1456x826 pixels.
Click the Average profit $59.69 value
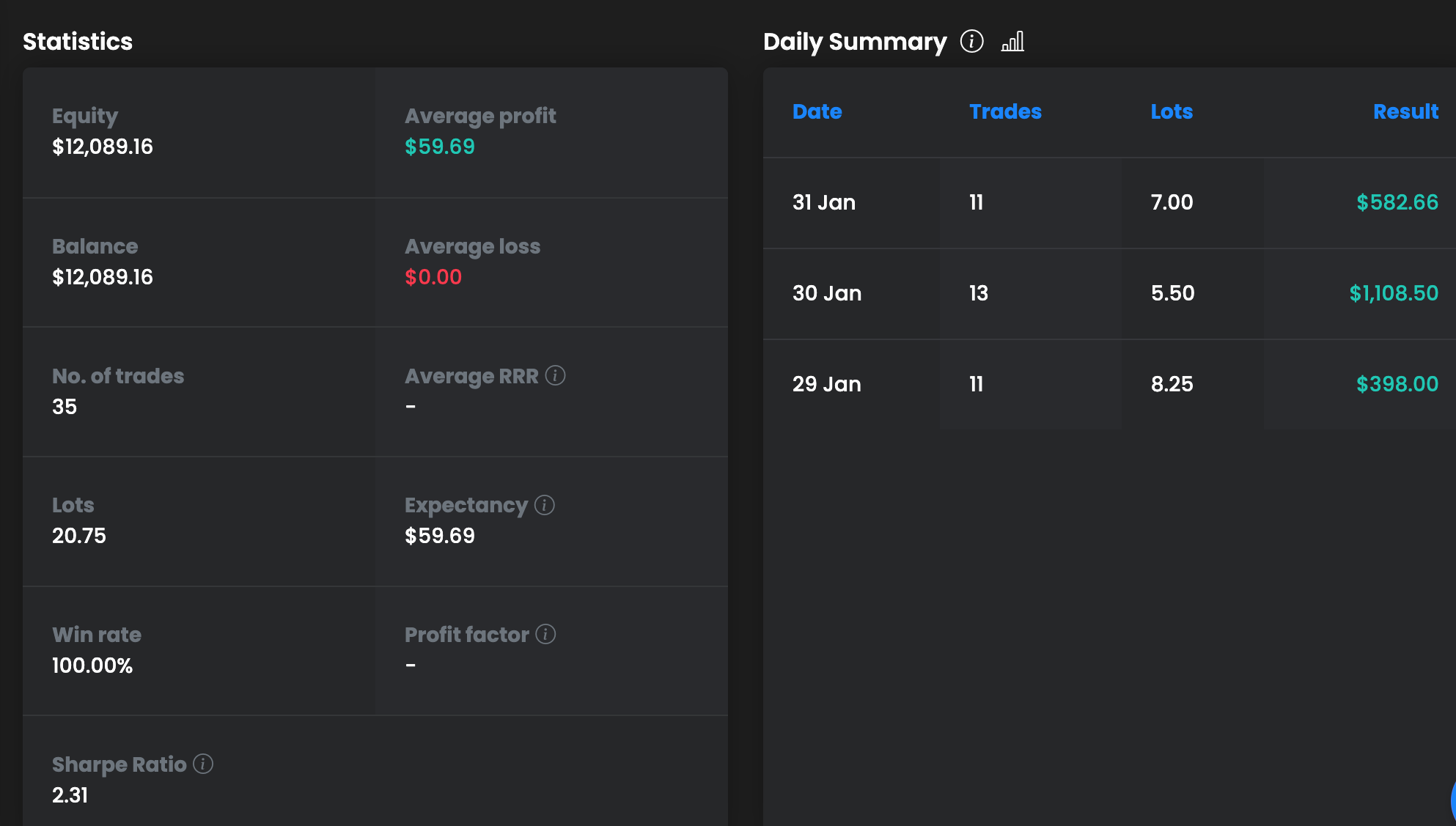(440, 147)
